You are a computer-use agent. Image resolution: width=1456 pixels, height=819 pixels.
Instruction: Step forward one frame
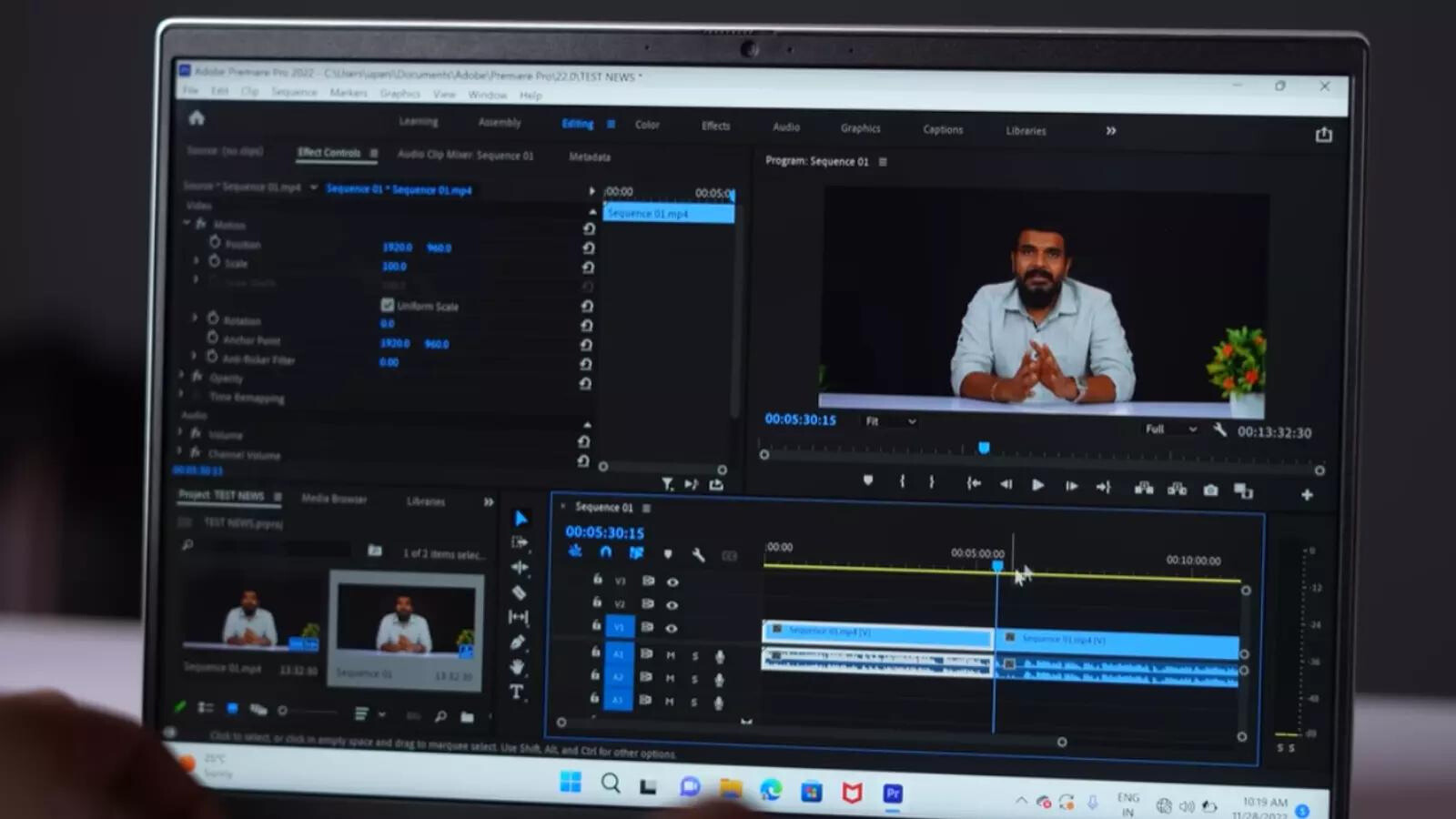1071,486
